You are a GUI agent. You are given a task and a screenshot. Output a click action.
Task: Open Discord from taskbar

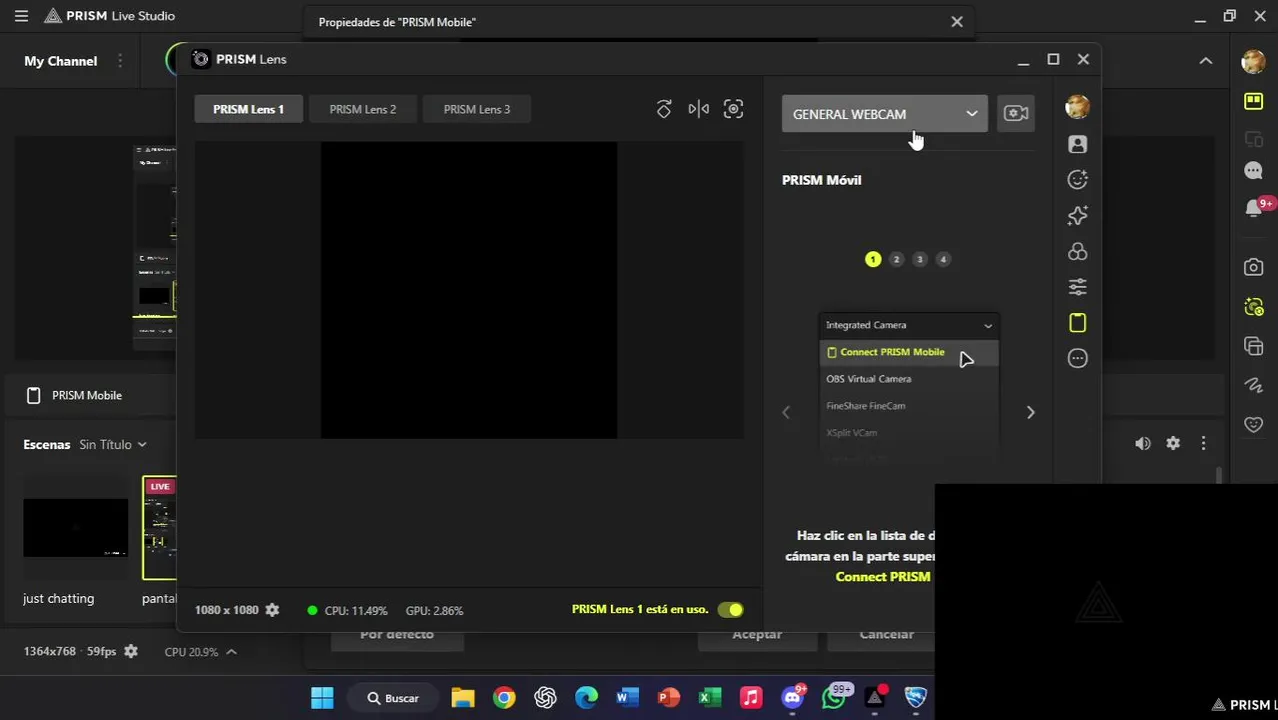pos(793,697)
